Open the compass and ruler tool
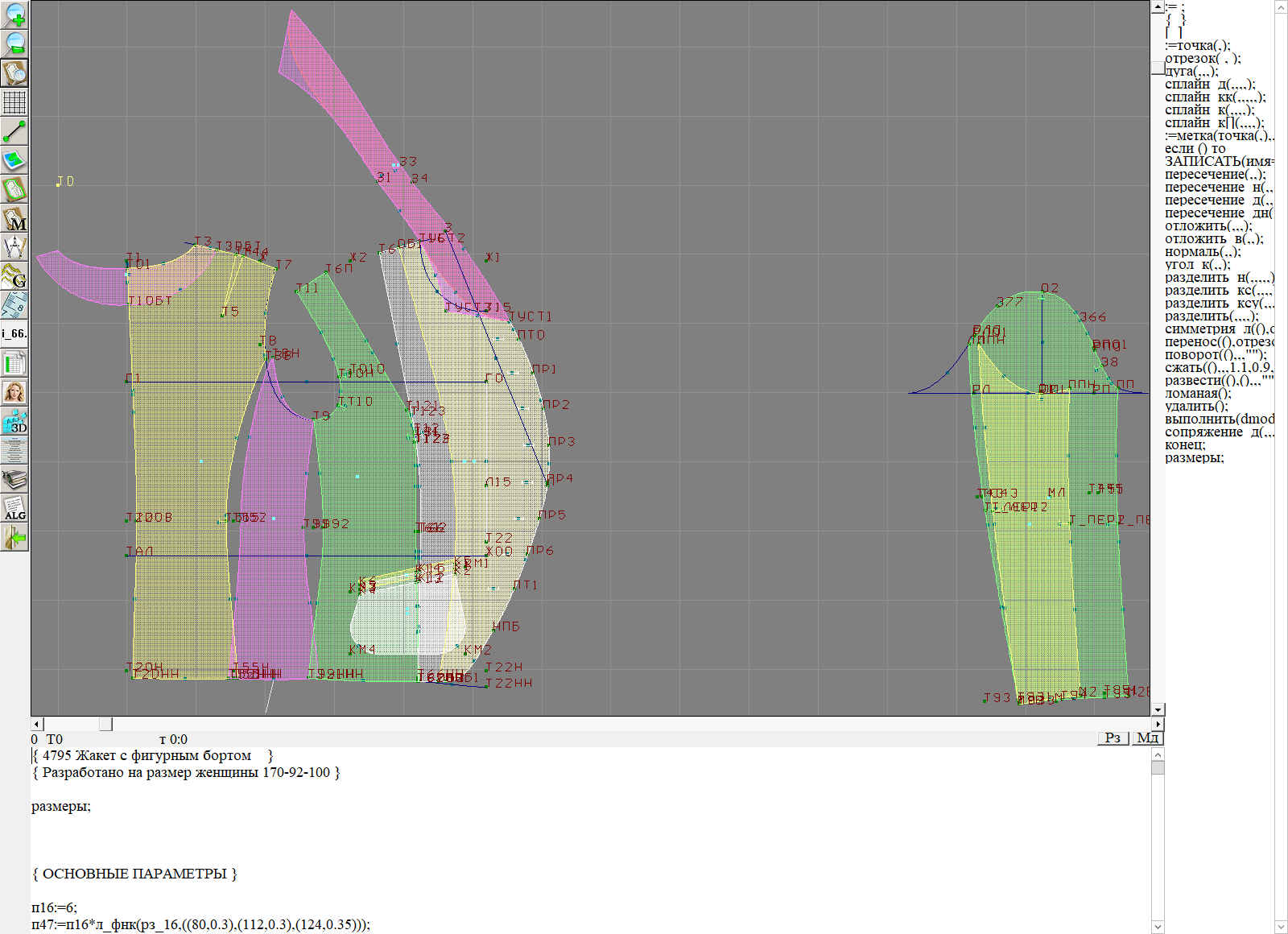The image size is (1288, 934). (x=14, y=247)
